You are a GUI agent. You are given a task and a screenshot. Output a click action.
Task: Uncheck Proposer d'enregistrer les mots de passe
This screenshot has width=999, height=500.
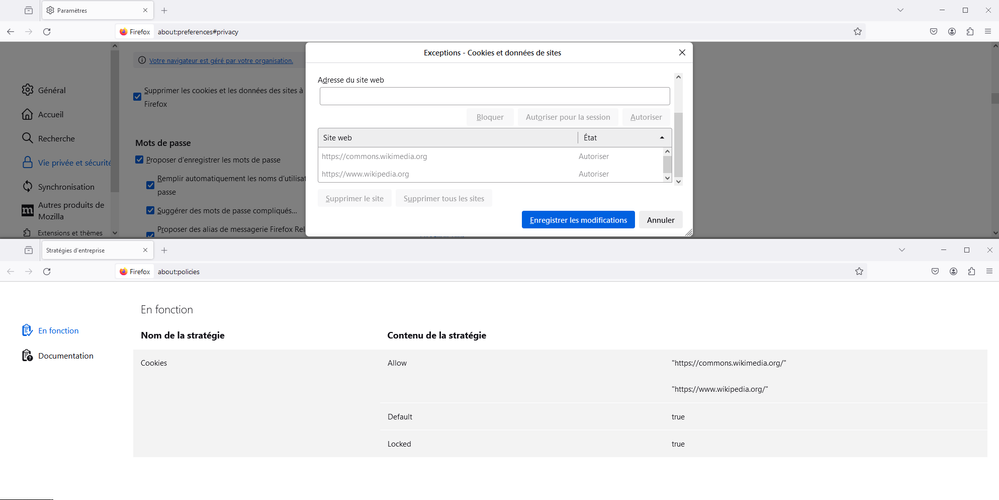(x=140, y=160)
